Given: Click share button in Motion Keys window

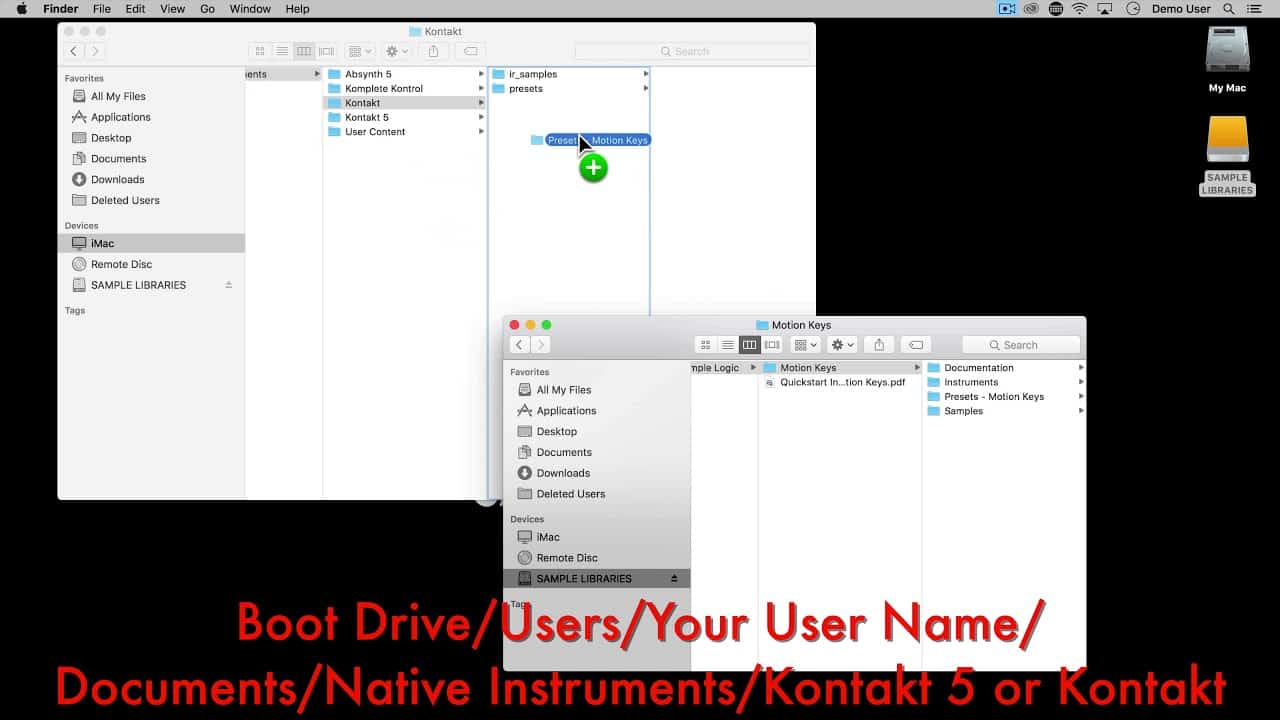Looking at the screenshot, I should tap(879, 345).
